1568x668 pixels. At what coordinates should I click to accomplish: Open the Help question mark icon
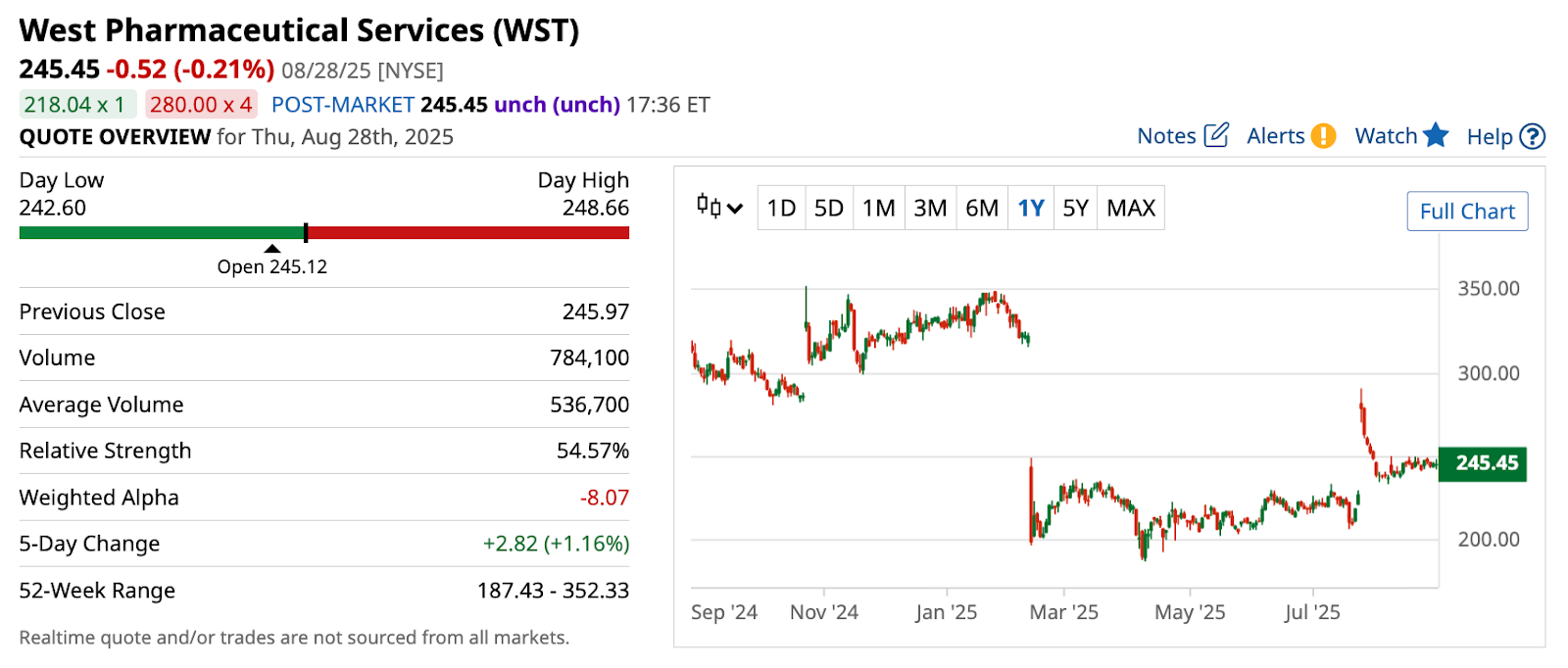[1532, 136]
